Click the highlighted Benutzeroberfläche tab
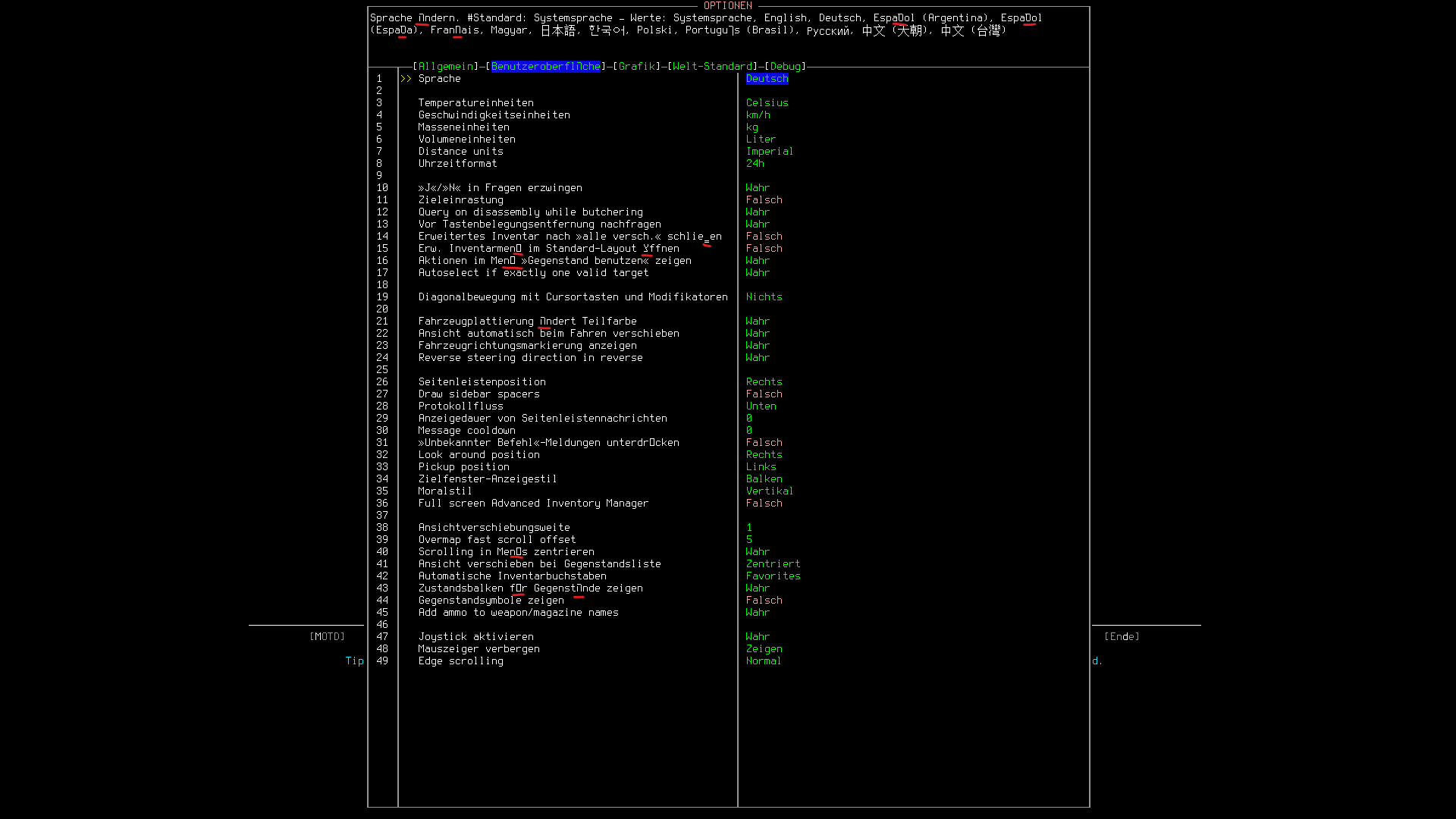This screenshot has width=1456, height=819. [545, 67]
